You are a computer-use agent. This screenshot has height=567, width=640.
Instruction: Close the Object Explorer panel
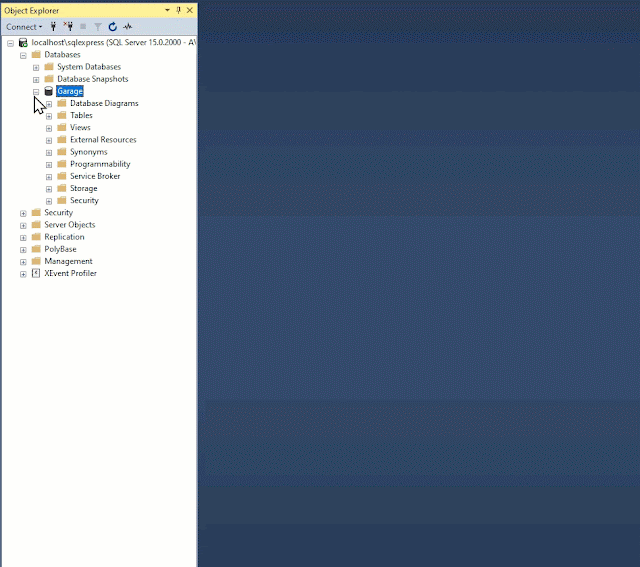point(189,10)
